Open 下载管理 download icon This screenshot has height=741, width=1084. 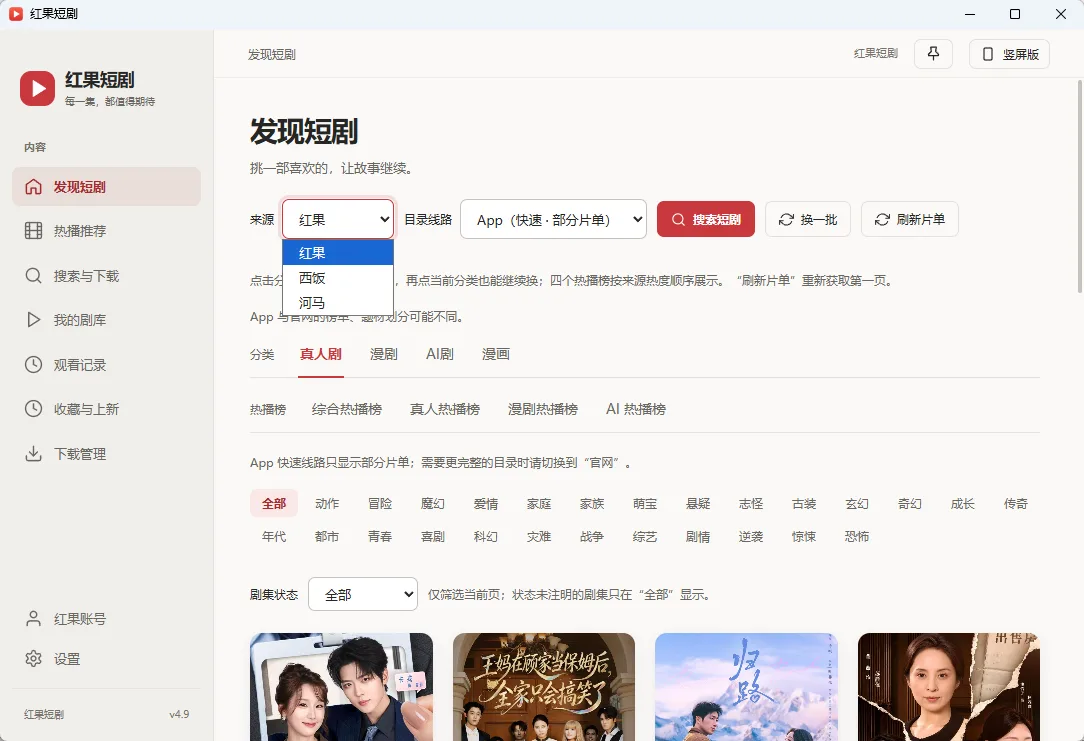click(33, 453)
